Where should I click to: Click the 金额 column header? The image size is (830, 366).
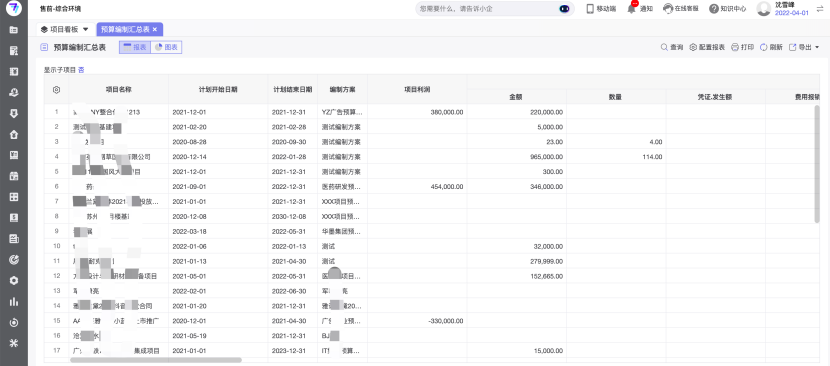point(517,97)
